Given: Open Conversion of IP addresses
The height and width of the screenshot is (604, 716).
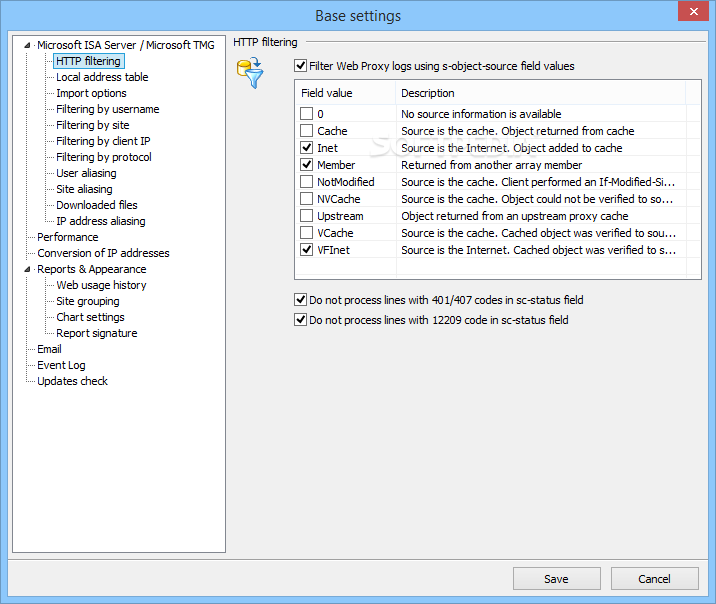Looking at the screenshot, I should point(103,253).
